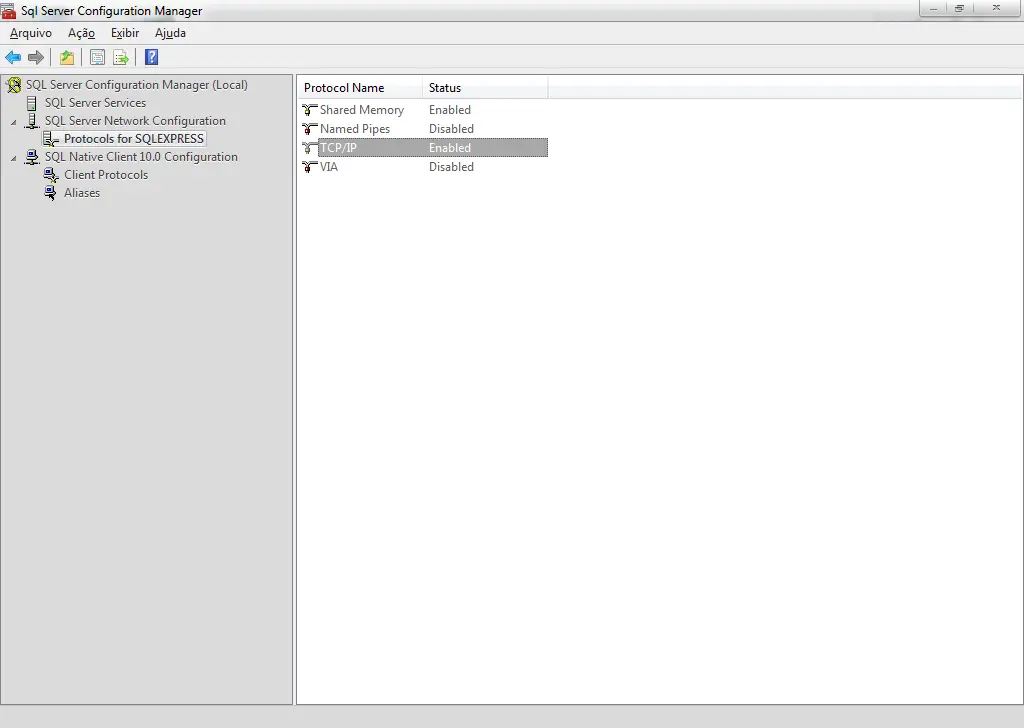Select SQL Server Configuration Manager (Local) root
This screenshot has width=1024, height=728.
click(136, 85)
